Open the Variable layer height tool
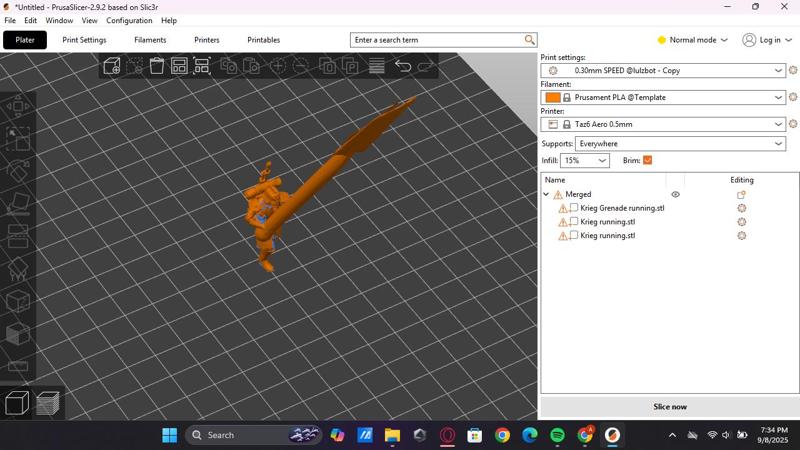Viewport: 800px width, 450px height. [377, 66]
